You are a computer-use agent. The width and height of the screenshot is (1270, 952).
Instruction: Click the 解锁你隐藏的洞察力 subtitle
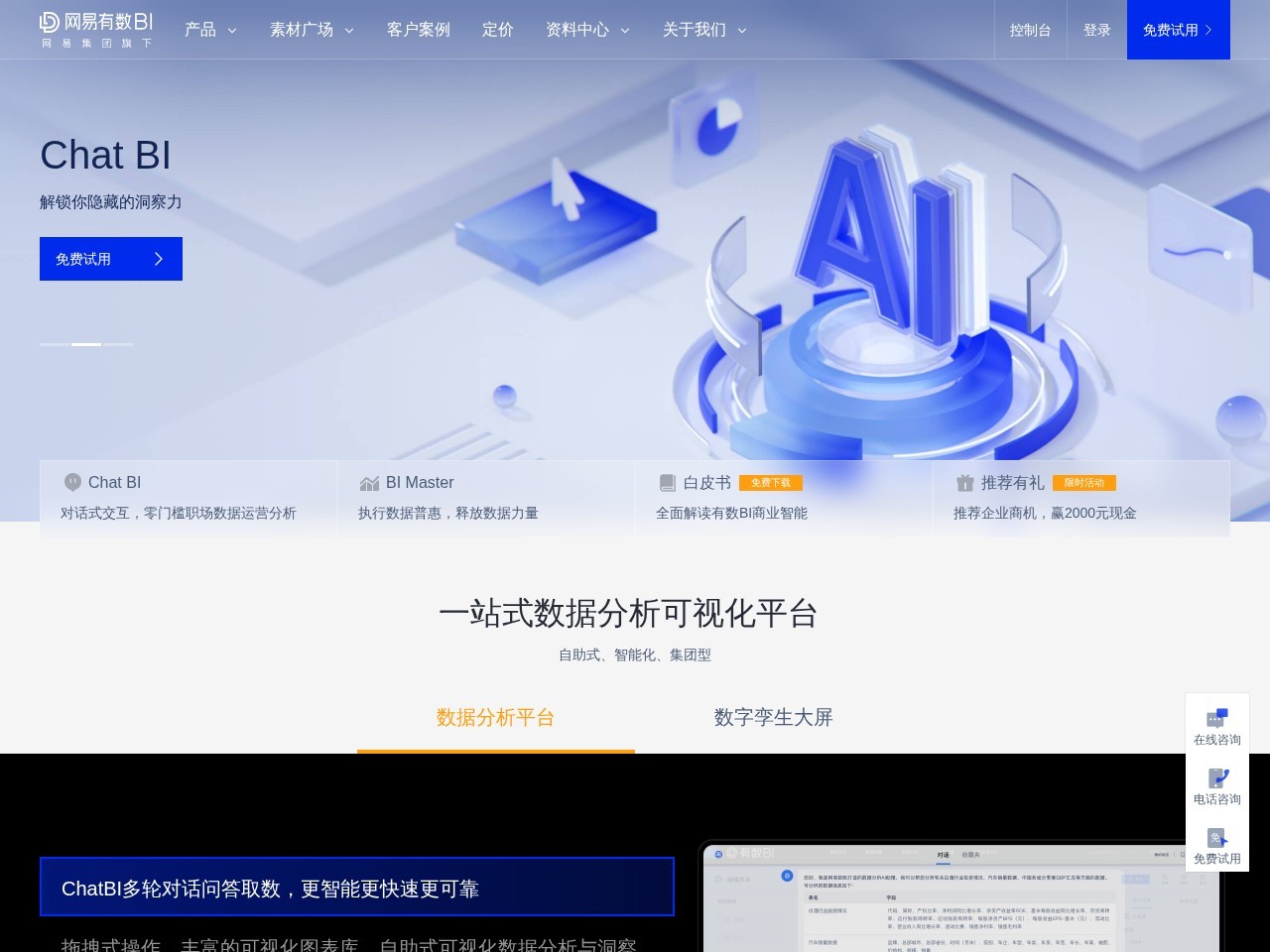click(x=111, y=202)
